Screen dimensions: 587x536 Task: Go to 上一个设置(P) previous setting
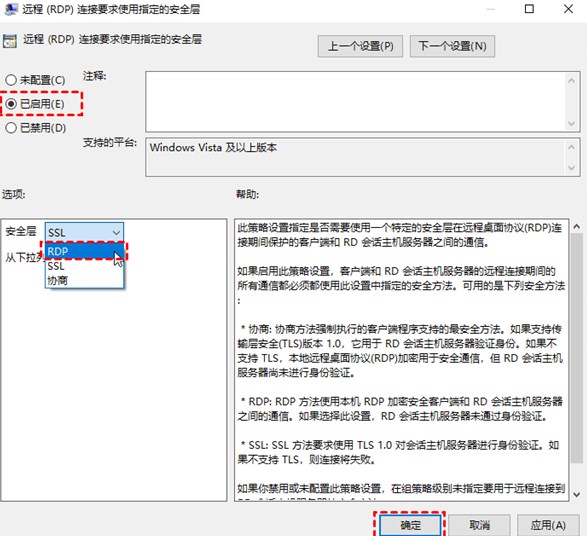point(360,46)
